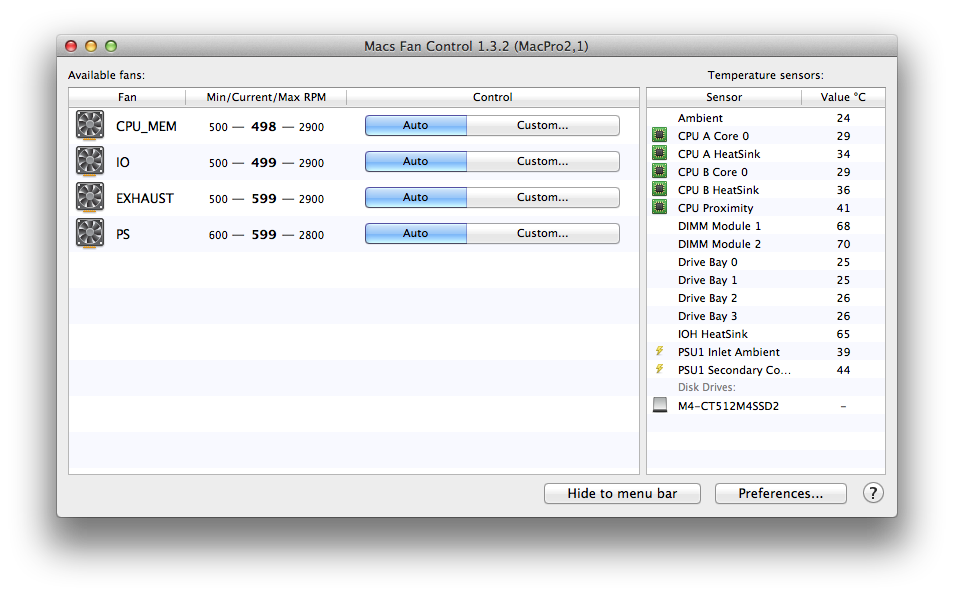The width and height of the screenshot is (954, 596).
Task: Select the CPU B HeatSink sensor label
Action: (x=719, y=190)
